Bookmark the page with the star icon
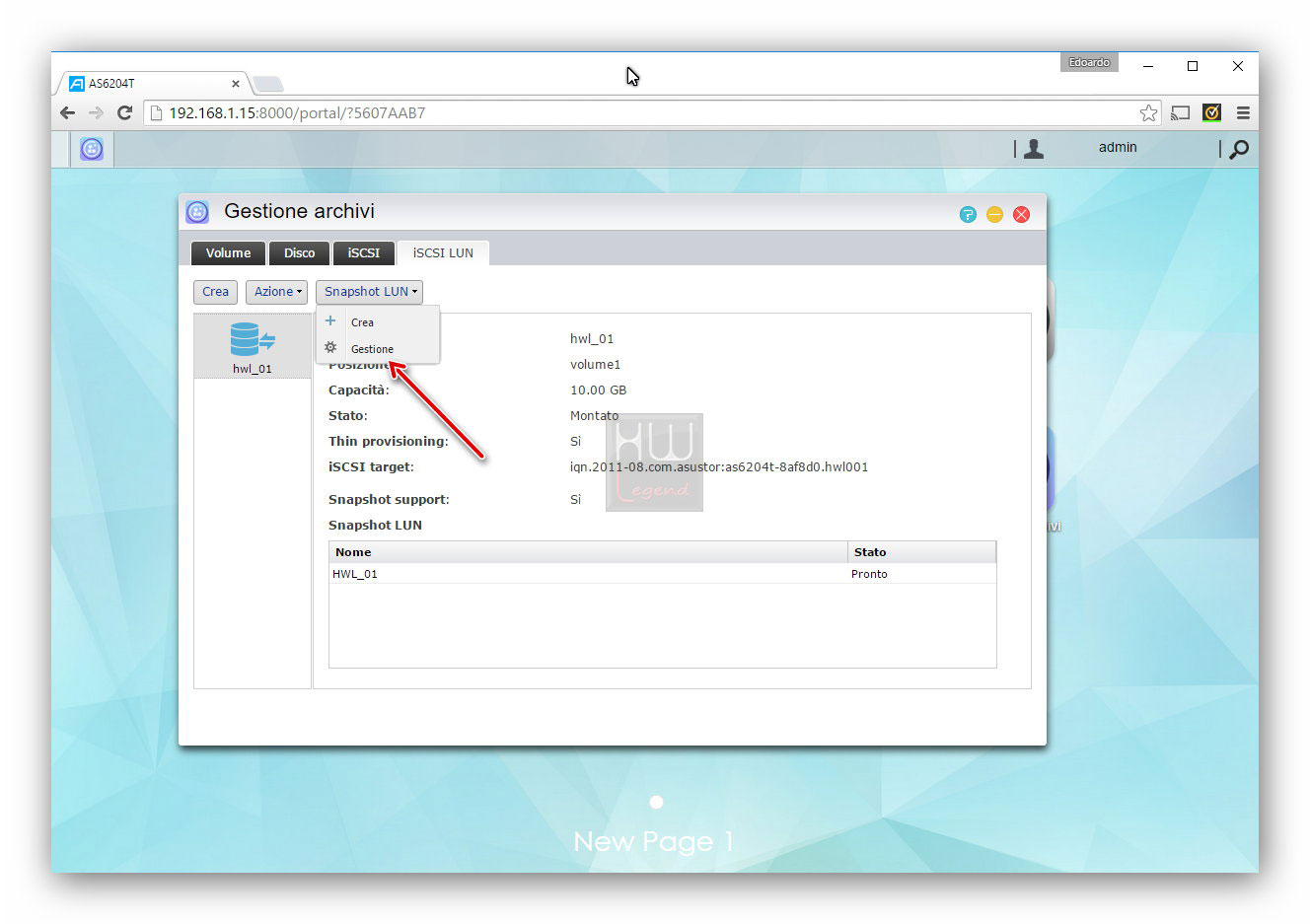1310x924 pixels. click(1148, 113)
